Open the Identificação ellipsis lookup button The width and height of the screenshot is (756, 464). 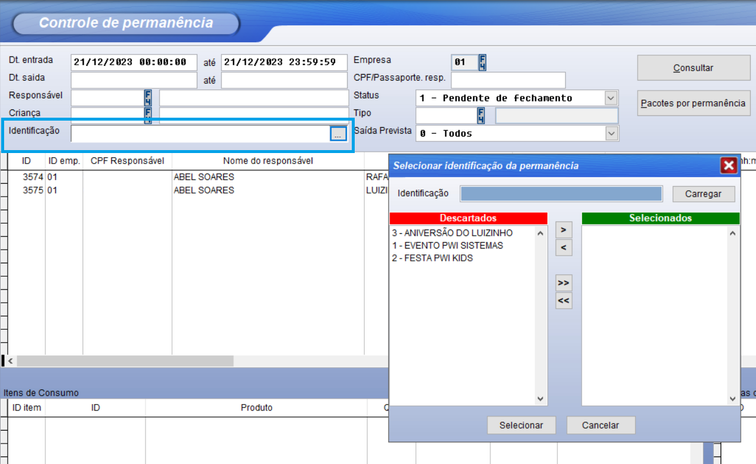(338, 133)
